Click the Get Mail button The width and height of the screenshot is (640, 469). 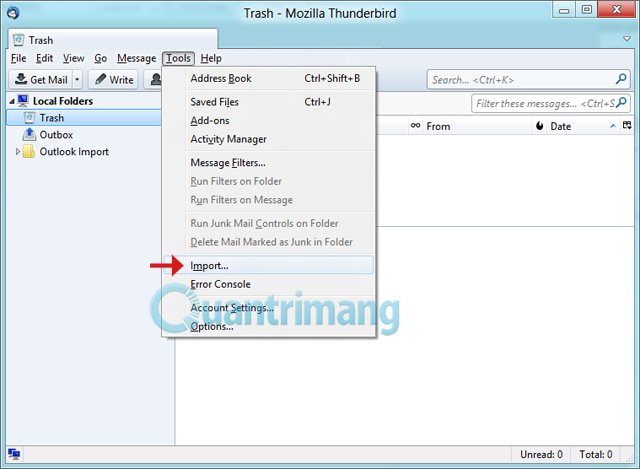tap(41, 80)
